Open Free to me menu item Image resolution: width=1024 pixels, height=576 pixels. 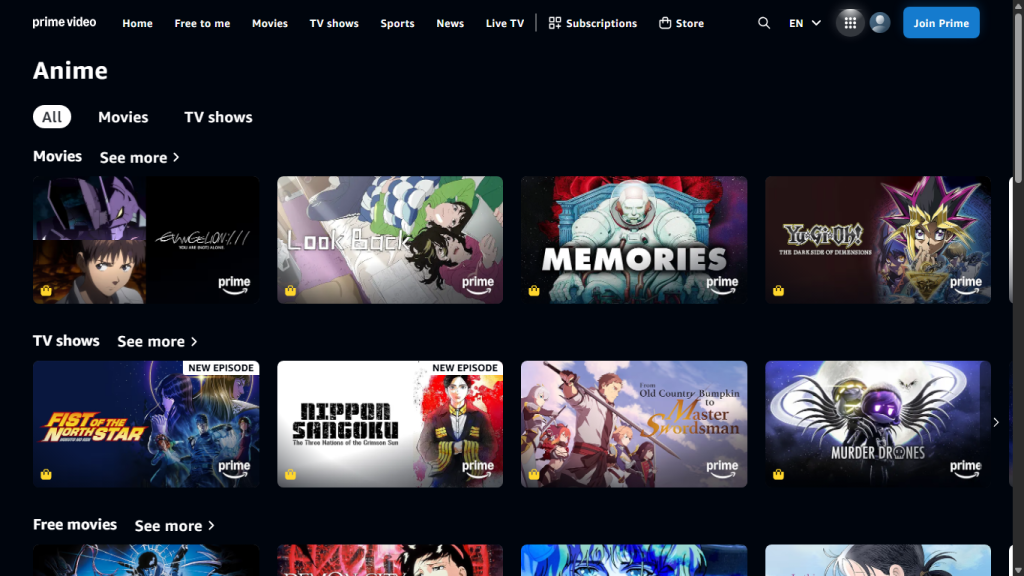click(202, 23)
